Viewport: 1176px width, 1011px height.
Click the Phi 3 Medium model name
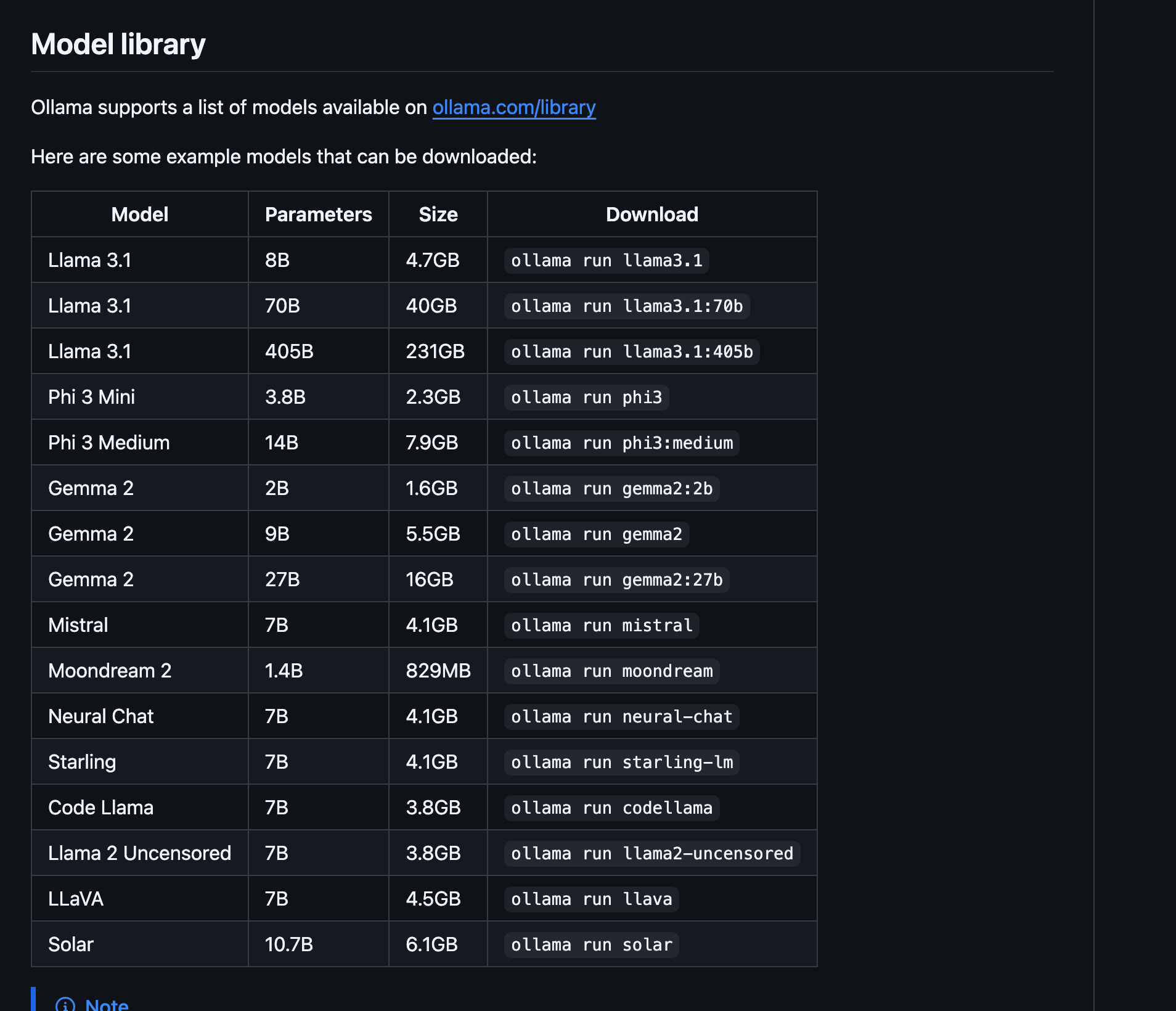pos(109,443)
